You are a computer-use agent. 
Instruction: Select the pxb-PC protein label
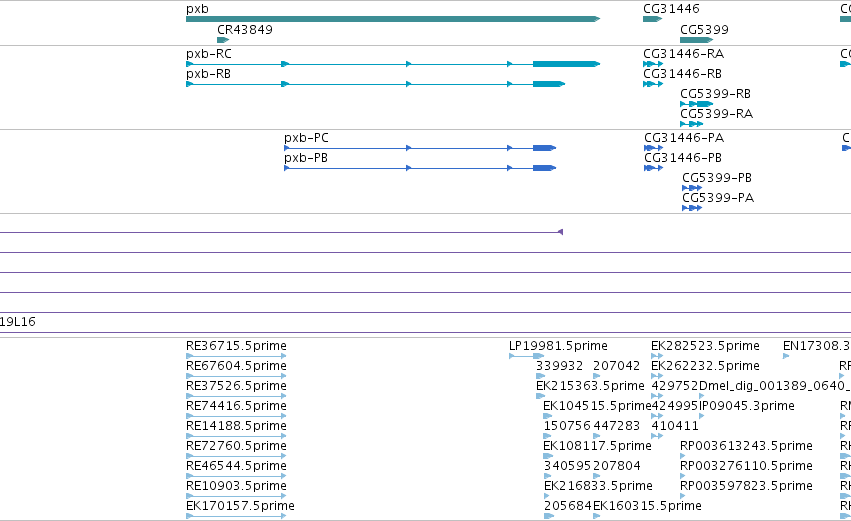306,138
